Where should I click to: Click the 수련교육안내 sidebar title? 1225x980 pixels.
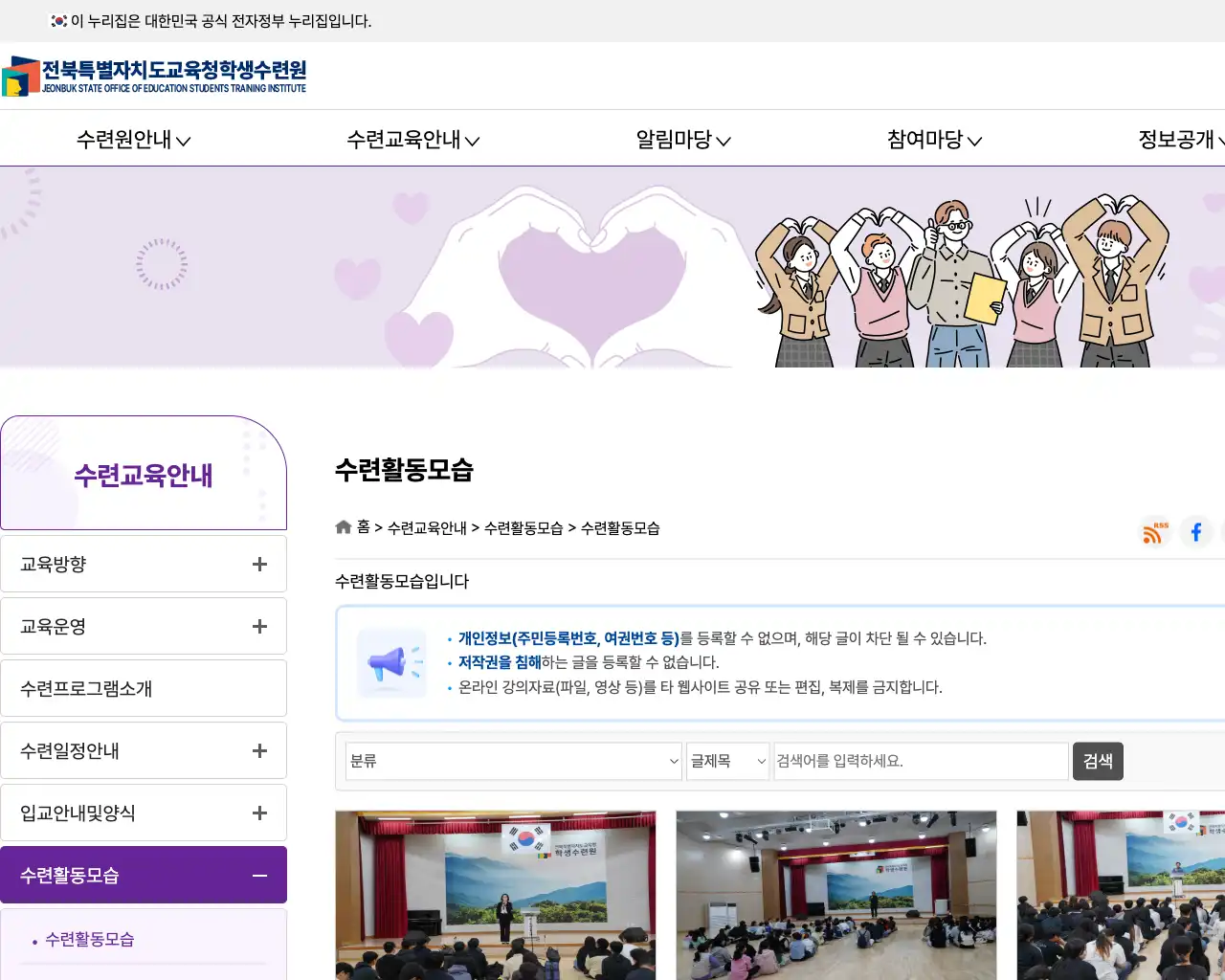pos(144,476)
